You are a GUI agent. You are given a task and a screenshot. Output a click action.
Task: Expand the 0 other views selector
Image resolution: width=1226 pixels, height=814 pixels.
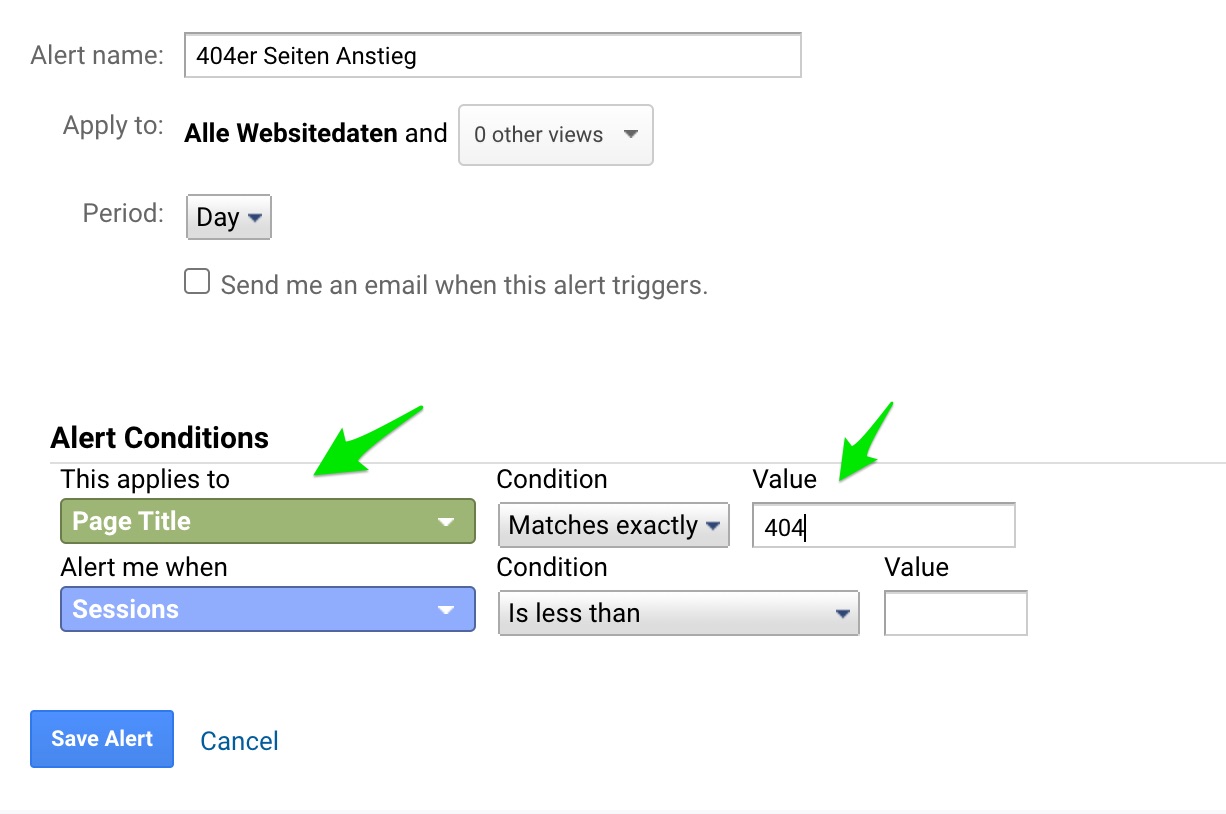pyautogui.click(x=555, y=135)
